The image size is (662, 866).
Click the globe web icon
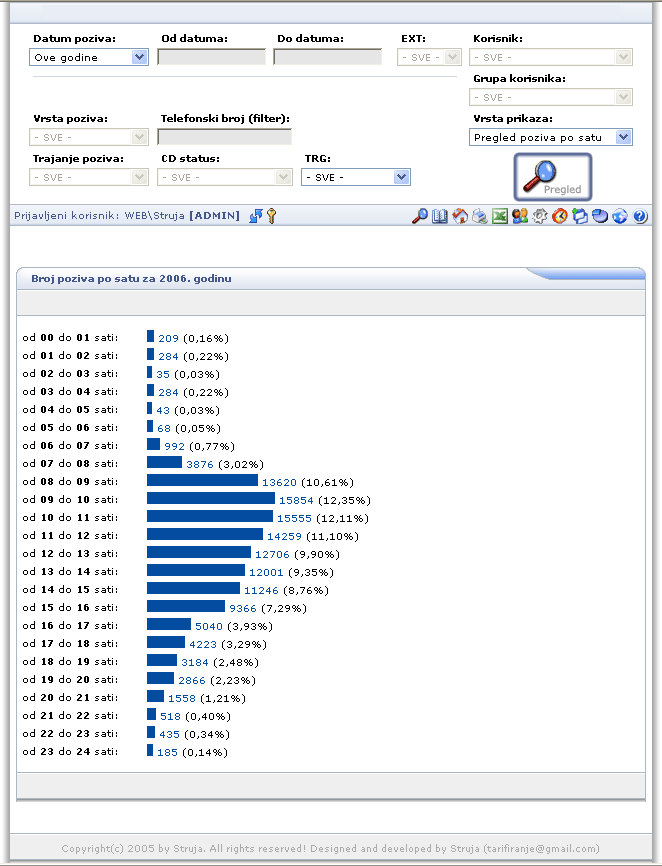click(619, 216)
